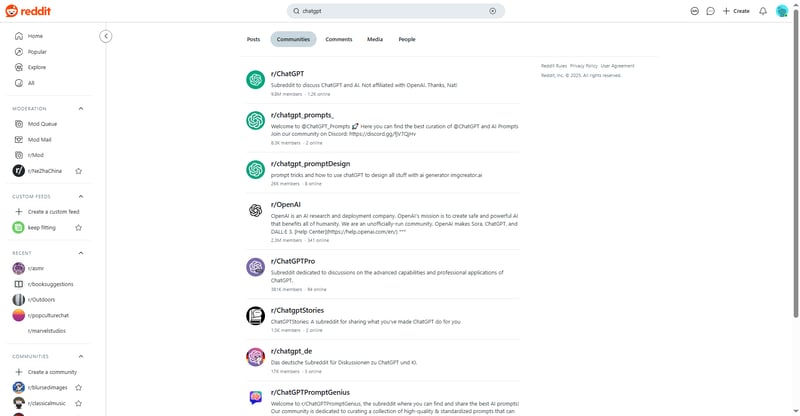Screen dimensions: 800x416
Task: Star the keep fitting custom feed
Action: [79, 228]
